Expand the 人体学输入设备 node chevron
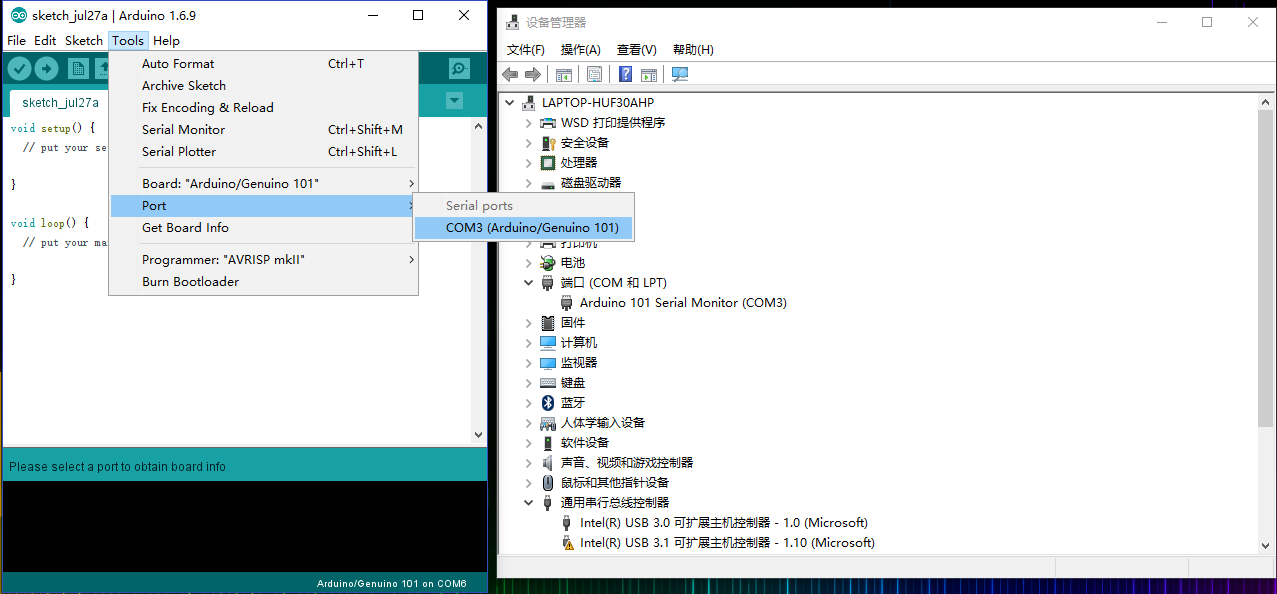Image resolution: width=1277 pixels, height=594 pixels. click(x=529, y=422)
